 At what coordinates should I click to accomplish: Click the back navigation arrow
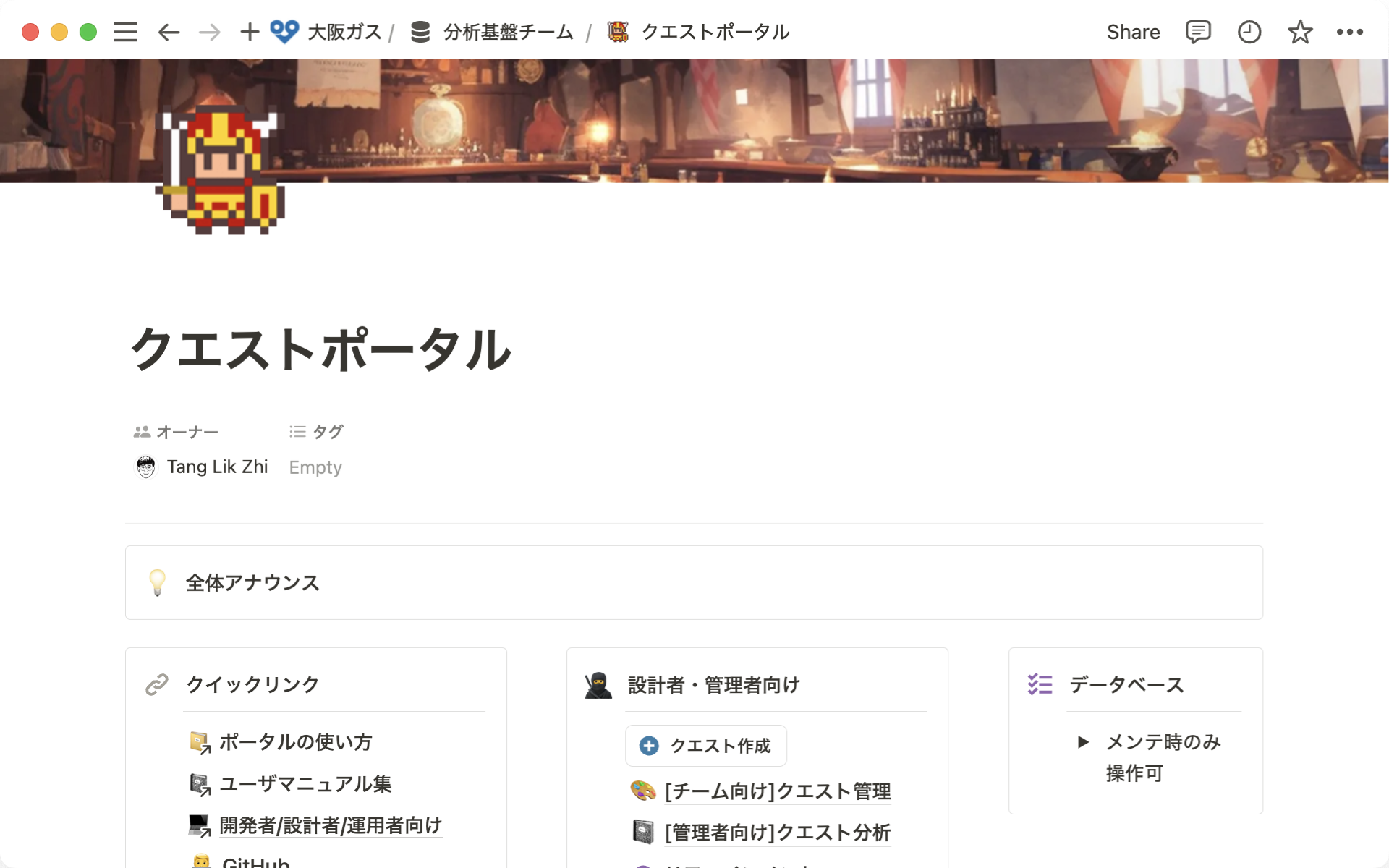(x=167, y=32)
